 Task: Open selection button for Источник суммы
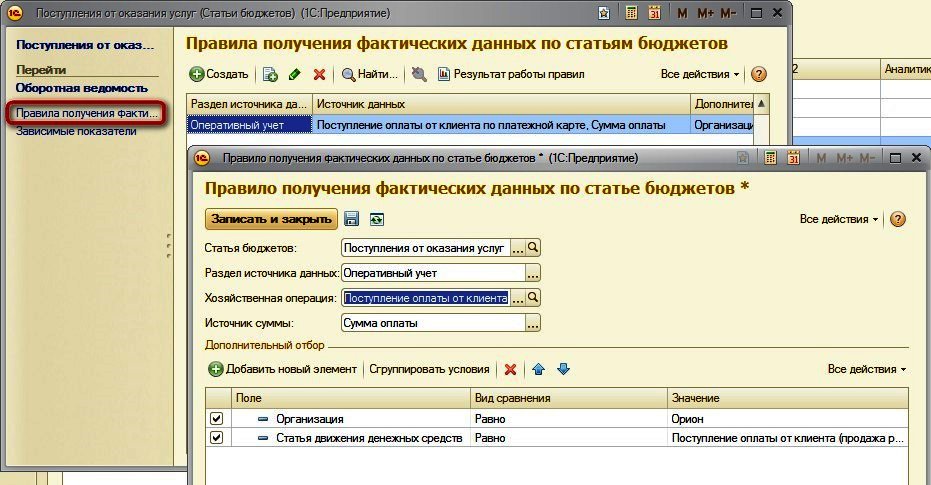(533, 323)
